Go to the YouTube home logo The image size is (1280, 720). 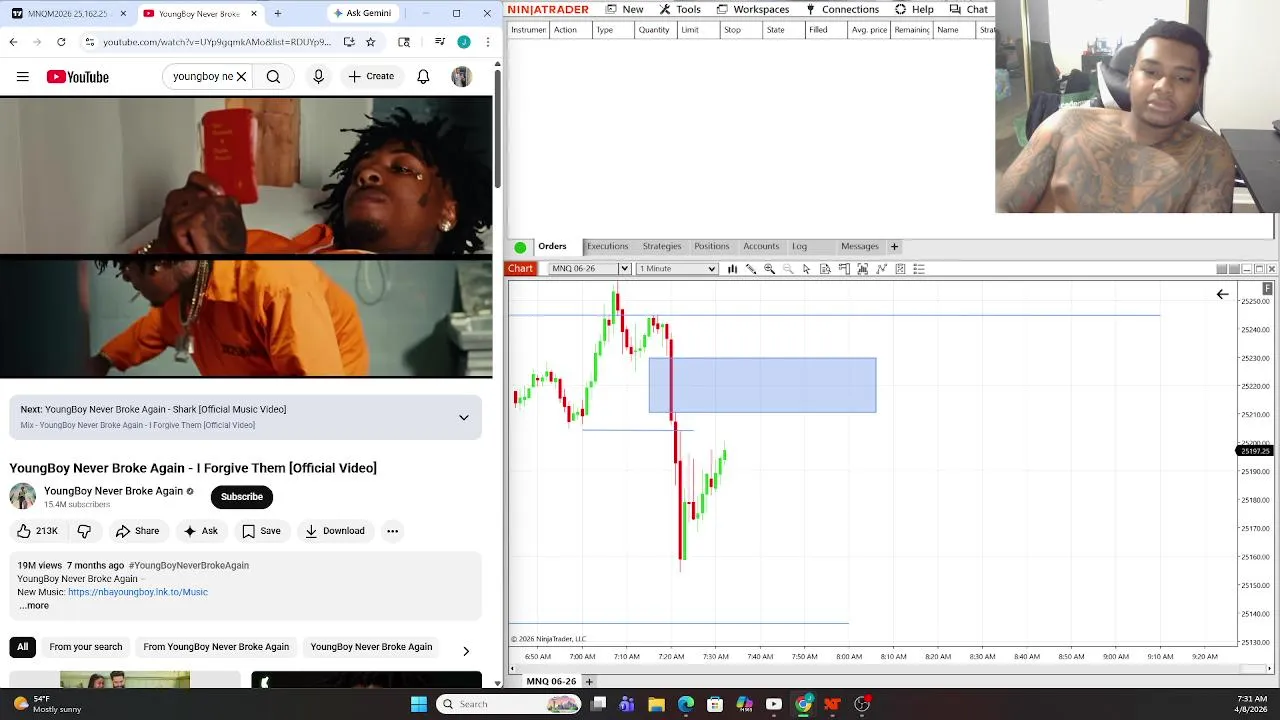tap(77, 77)
